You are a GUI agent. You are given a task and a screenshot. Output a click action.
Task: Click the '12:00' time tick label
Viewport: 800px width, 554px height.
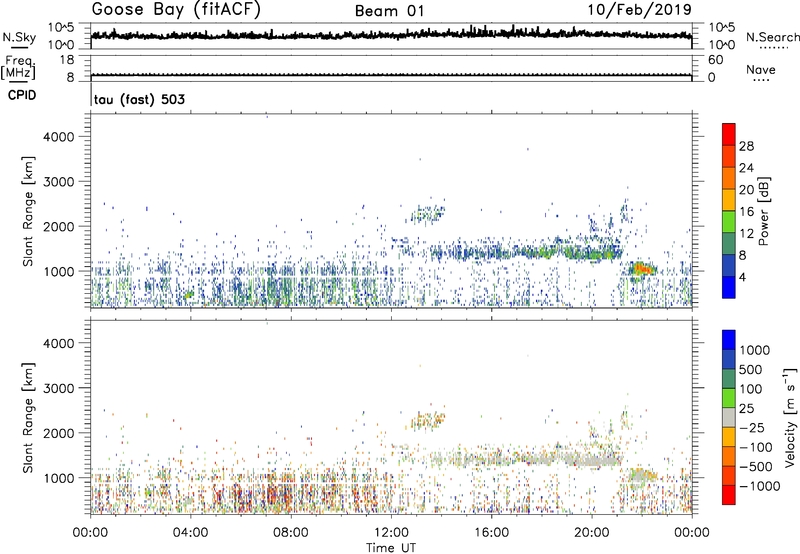click(391, 533)
